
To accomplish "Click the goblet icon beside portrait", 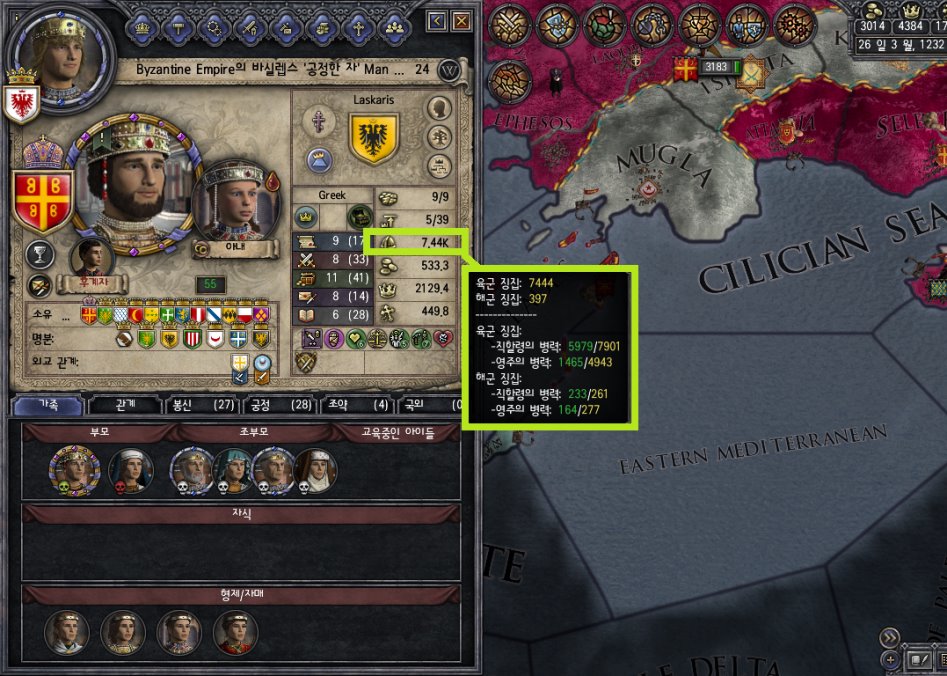I will pos(40,254).
